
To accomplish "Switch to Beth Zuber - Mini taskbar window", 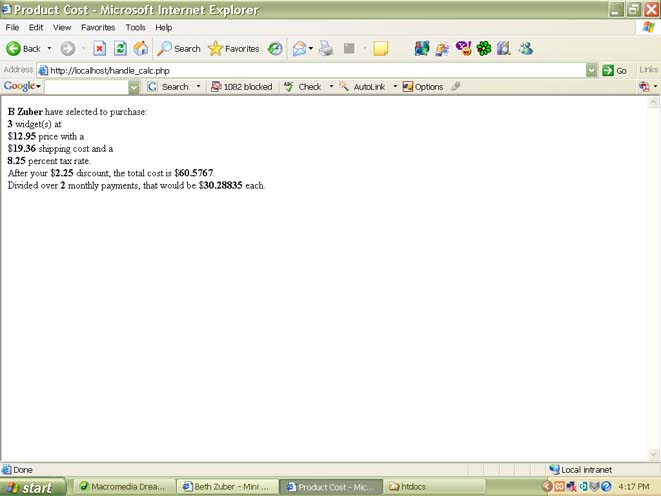I will pyautogui.click(x=227, y=487).
